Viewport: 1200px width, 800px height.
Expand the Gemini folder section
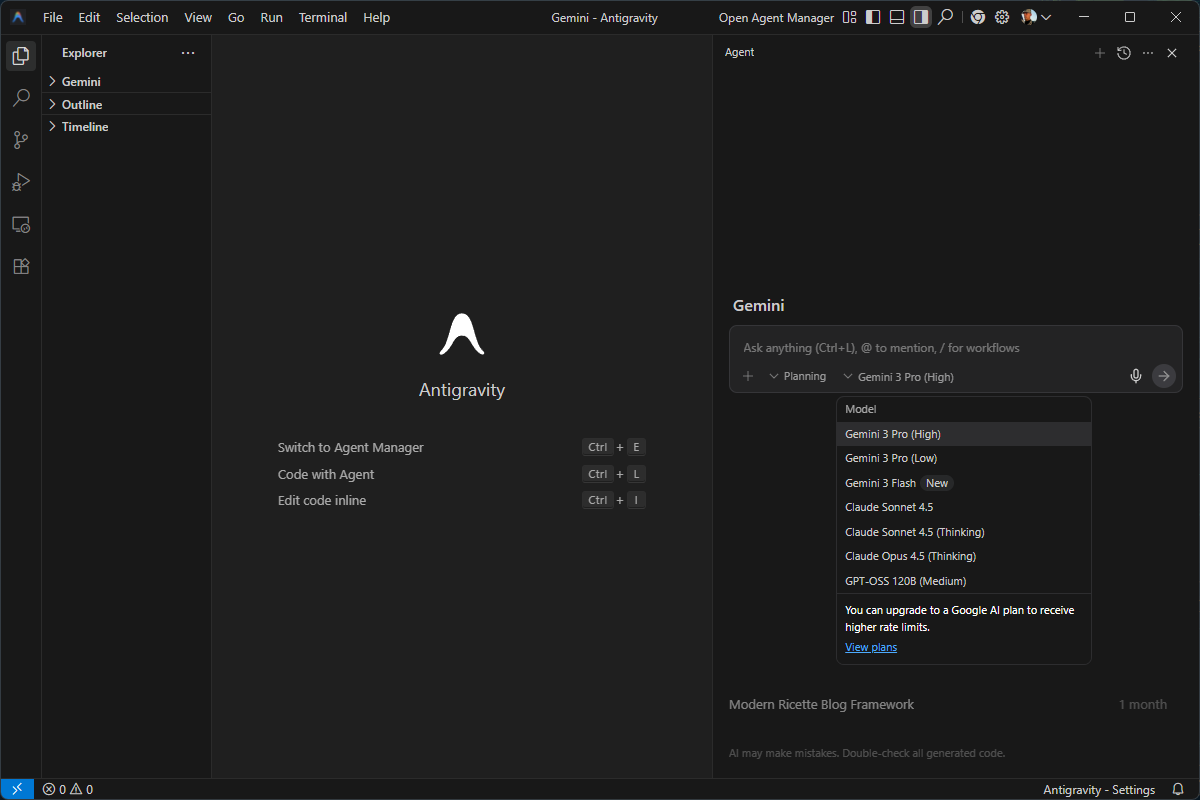(x=127, y=82)
